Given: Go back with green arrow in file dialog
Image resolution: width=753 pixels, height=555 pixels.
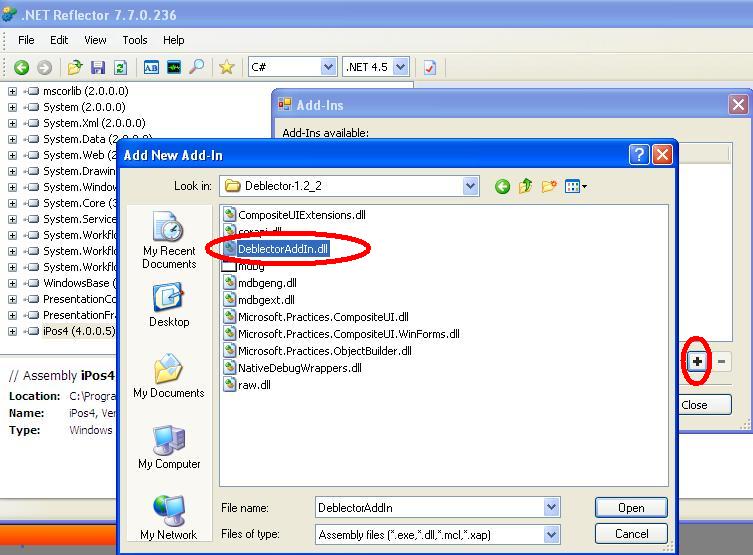Looking at the screenshot, I should pyautogui.click(x=502, y=186).
